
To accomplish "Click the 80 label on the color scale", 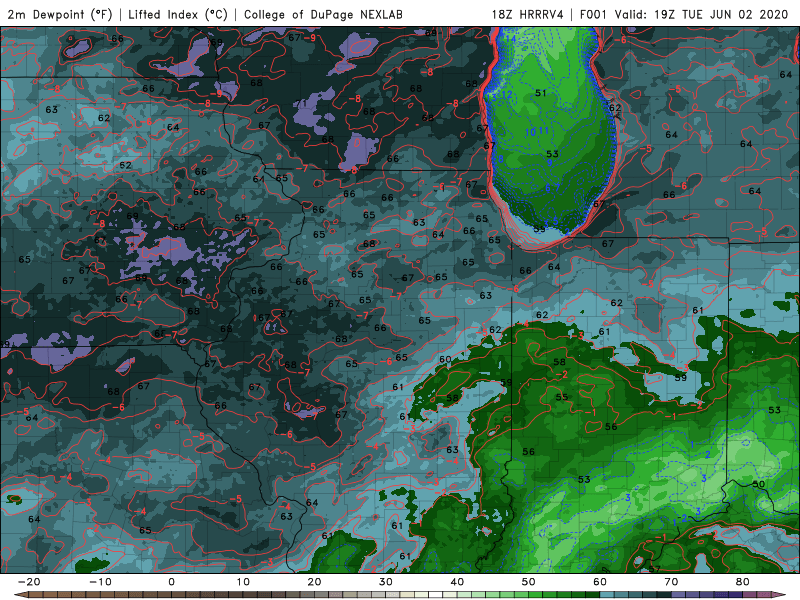I will pyautogui.click(x=743, y=582).
